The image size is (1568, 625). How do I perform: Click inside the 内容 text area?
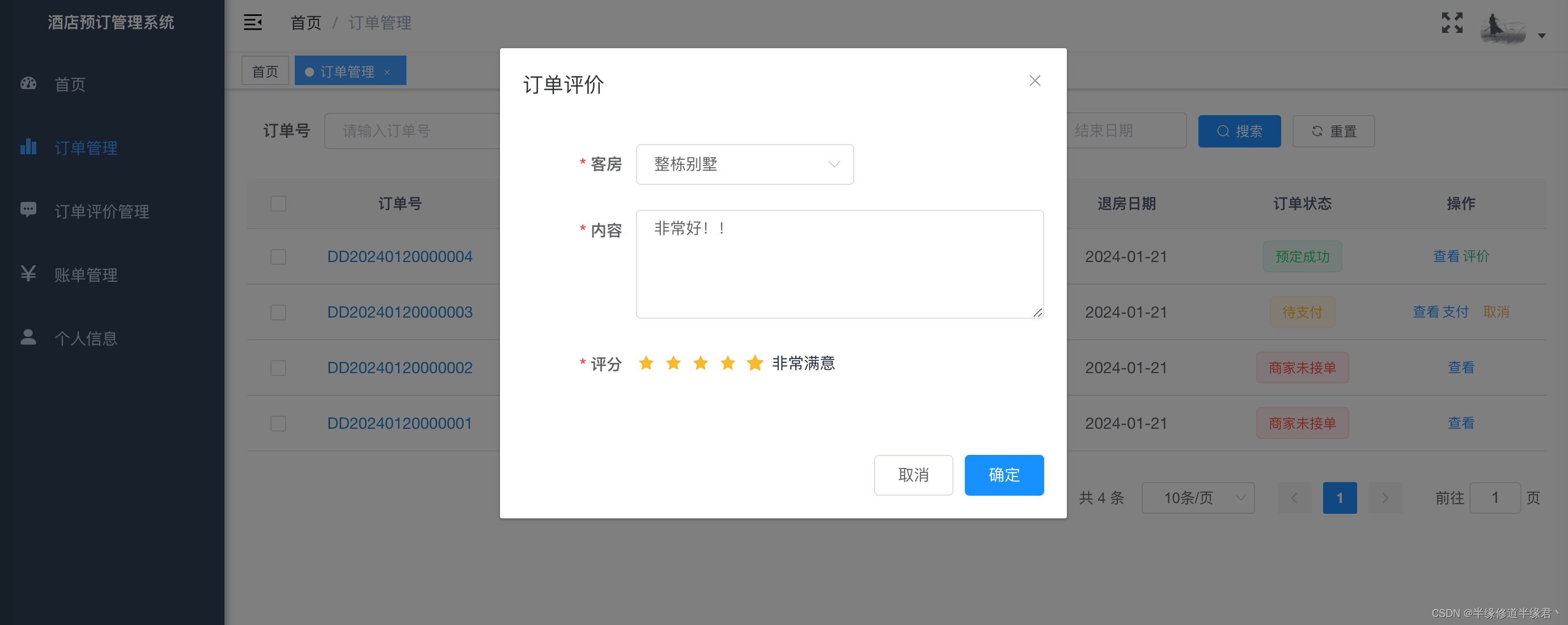[840, 264]
